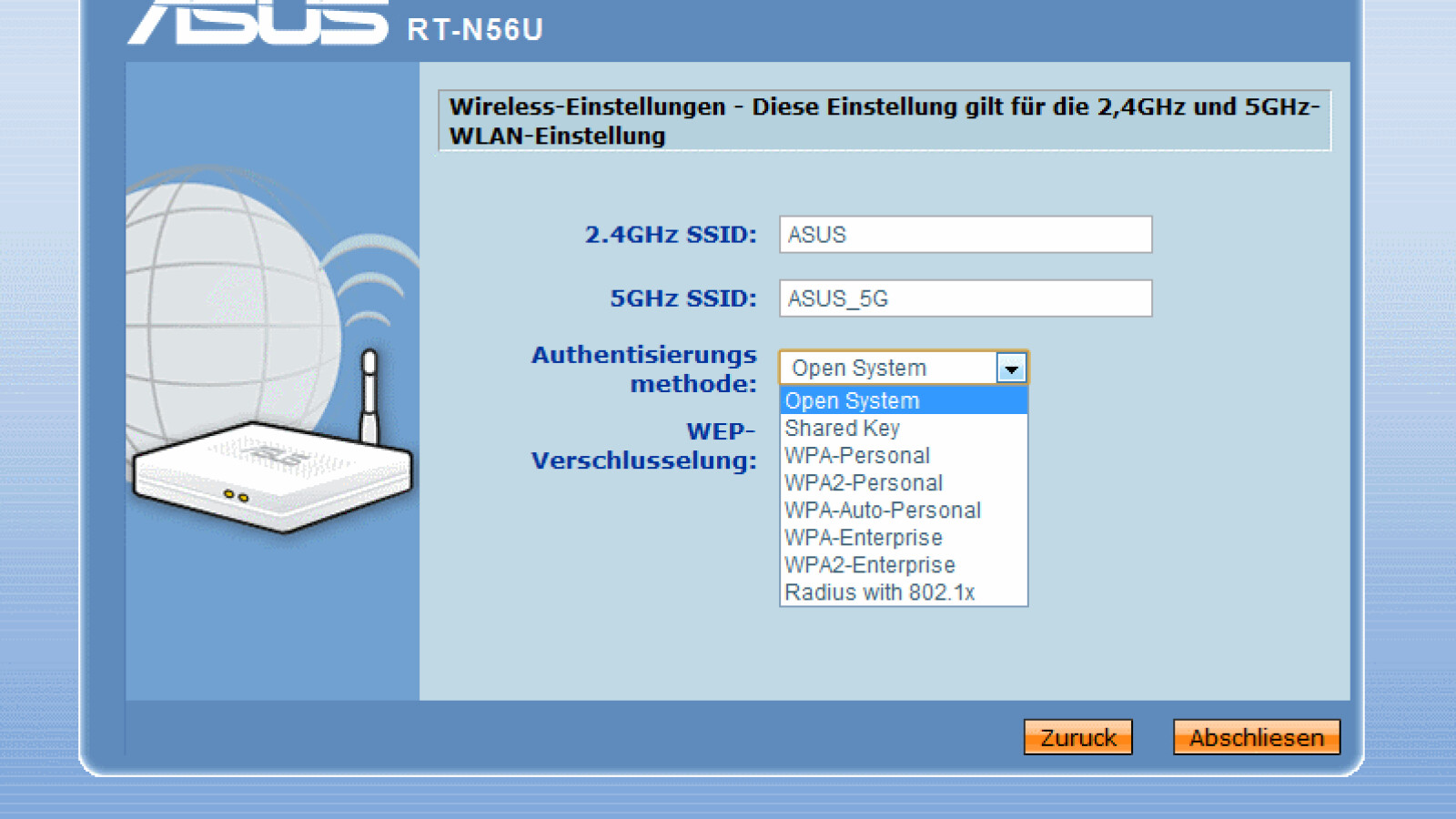Click the ASUS logo

coord(264,18)
